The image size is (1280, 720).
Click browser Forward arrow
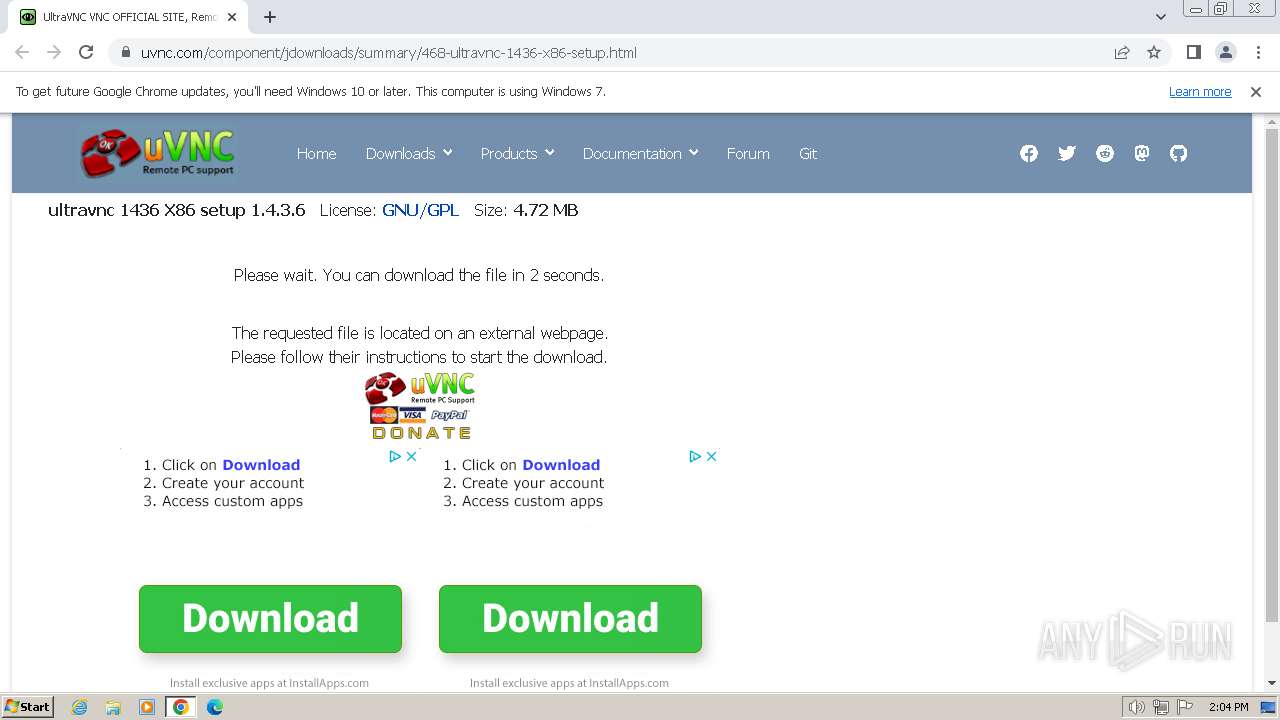click(54, 52)
